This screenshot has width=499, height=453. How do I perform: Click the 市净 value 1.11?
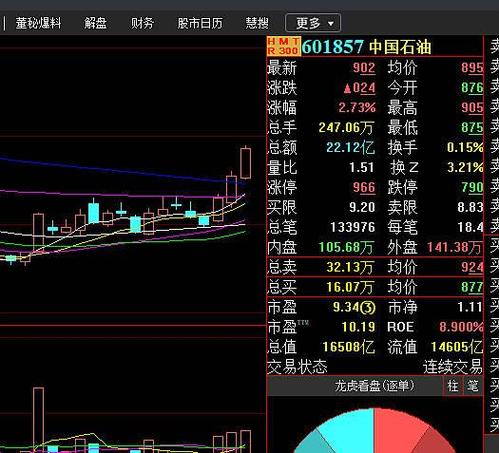pos(470,307)
